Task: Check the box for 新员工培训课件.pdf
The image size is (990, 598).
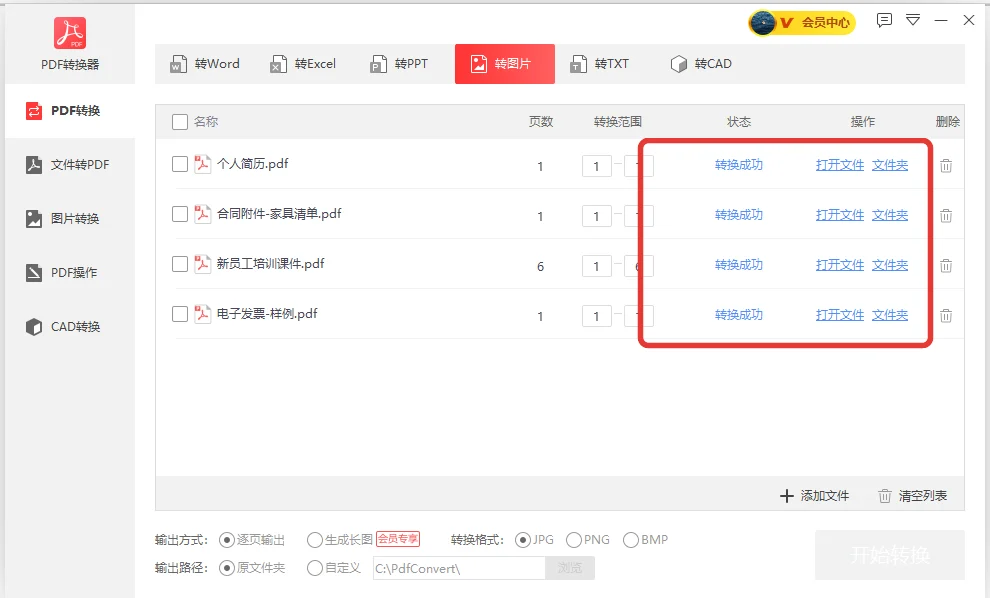Action: click(x=180, y=264)
